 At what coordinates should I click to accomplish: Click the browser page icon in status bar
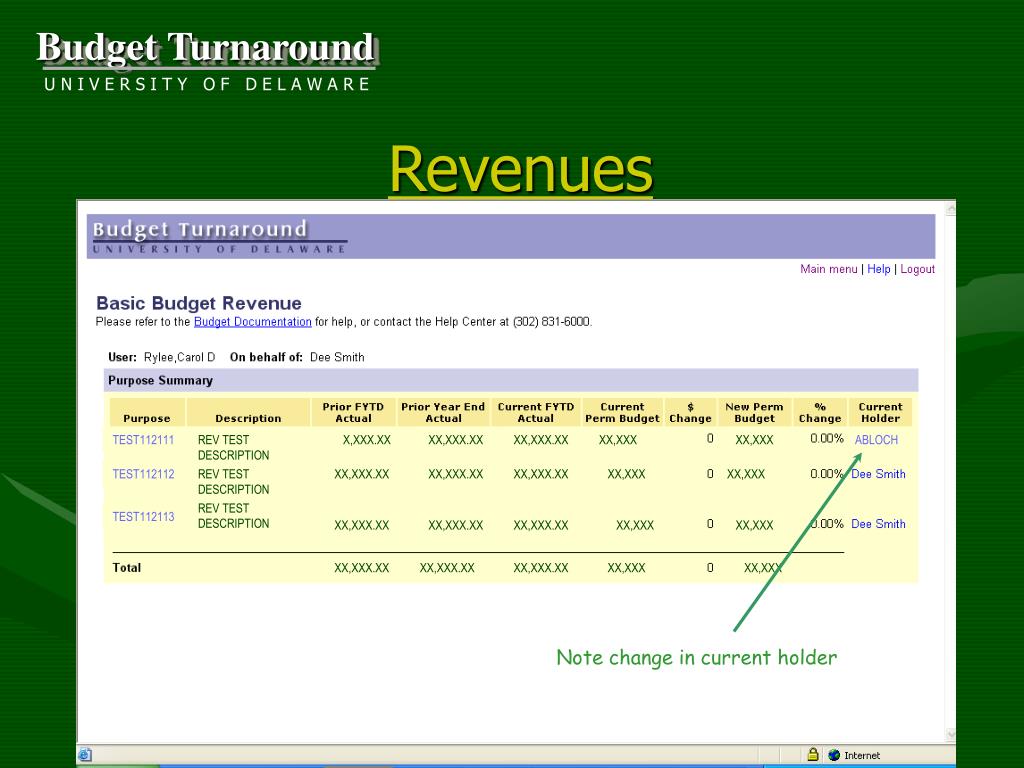click(85, 755)
